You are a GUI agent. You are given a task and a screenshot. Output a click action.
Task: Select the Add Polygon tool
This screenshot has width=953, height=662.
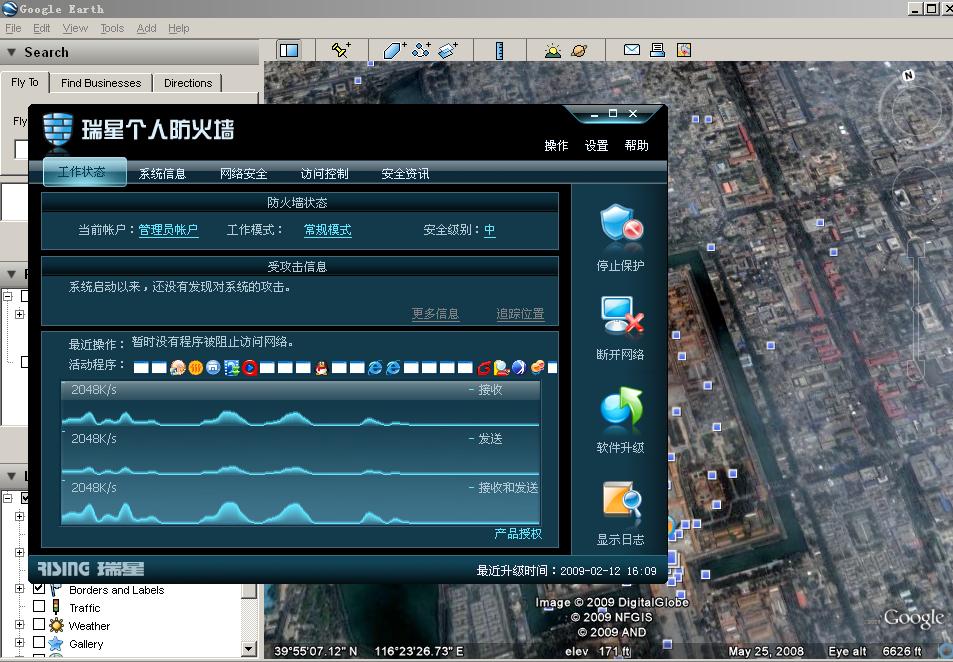point(395,50)
